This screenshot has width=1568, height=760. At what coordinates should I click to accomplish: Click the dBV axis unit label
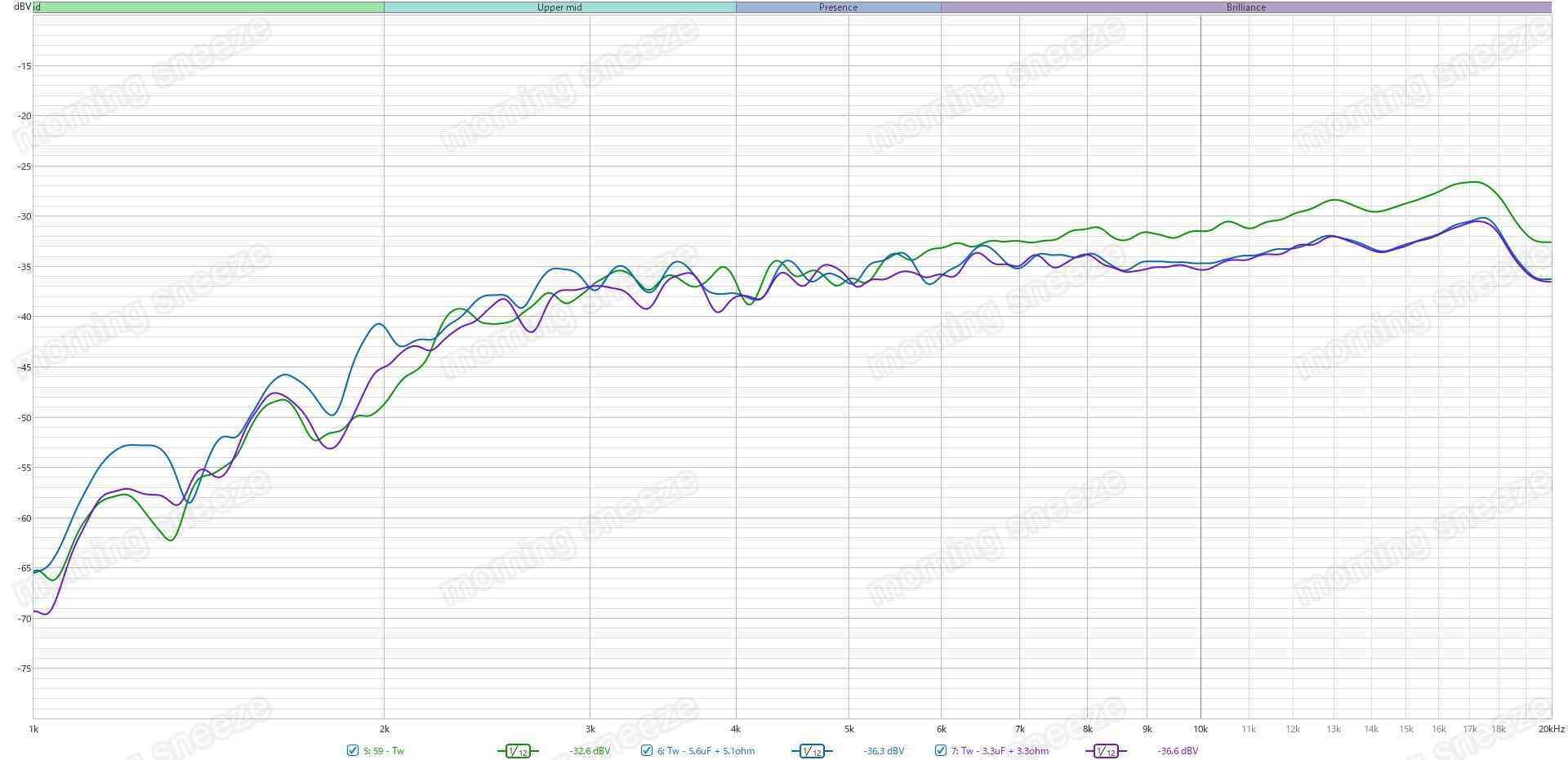(22, 7)
